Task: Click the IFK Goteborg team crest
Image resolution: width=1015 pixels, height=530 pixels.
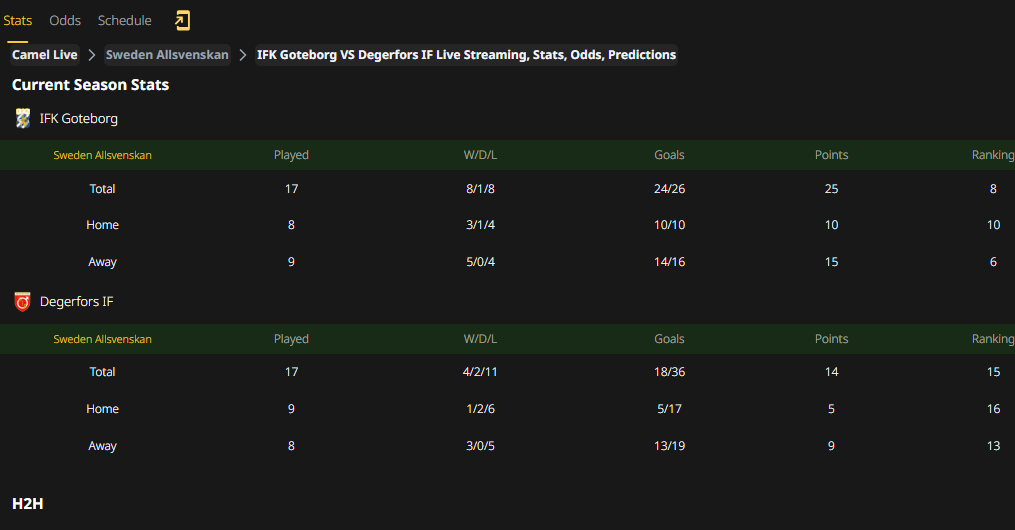Action: 23,118
